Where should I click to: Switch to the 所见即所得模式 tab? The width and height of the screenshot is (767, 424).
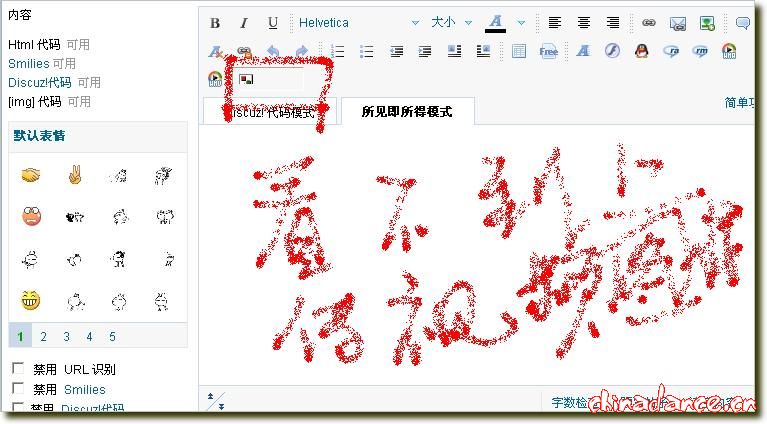(x=407, y=112)
